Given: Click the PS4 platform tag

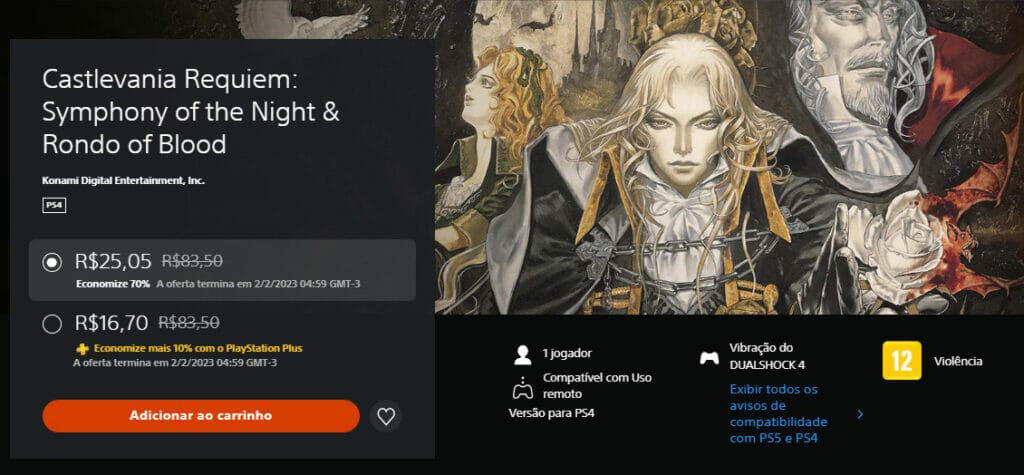Looking at the screenshot, I should coord(54,206).
